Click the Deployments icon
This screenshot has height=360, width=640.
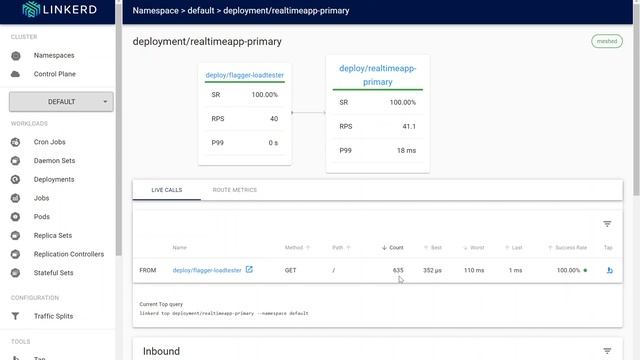16,180
